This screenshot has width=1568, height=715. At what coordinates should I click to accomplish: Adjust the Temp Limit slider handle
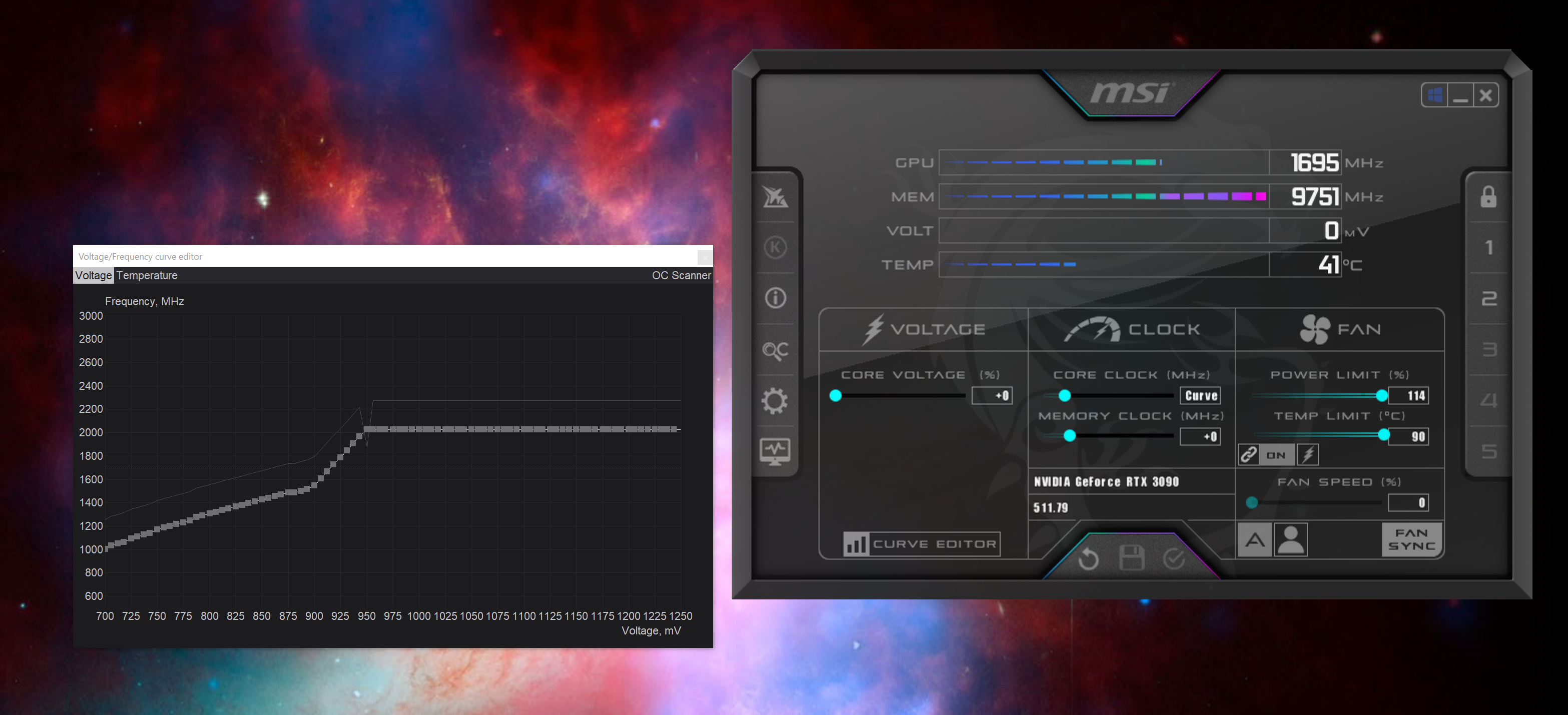coord(1383,434)
